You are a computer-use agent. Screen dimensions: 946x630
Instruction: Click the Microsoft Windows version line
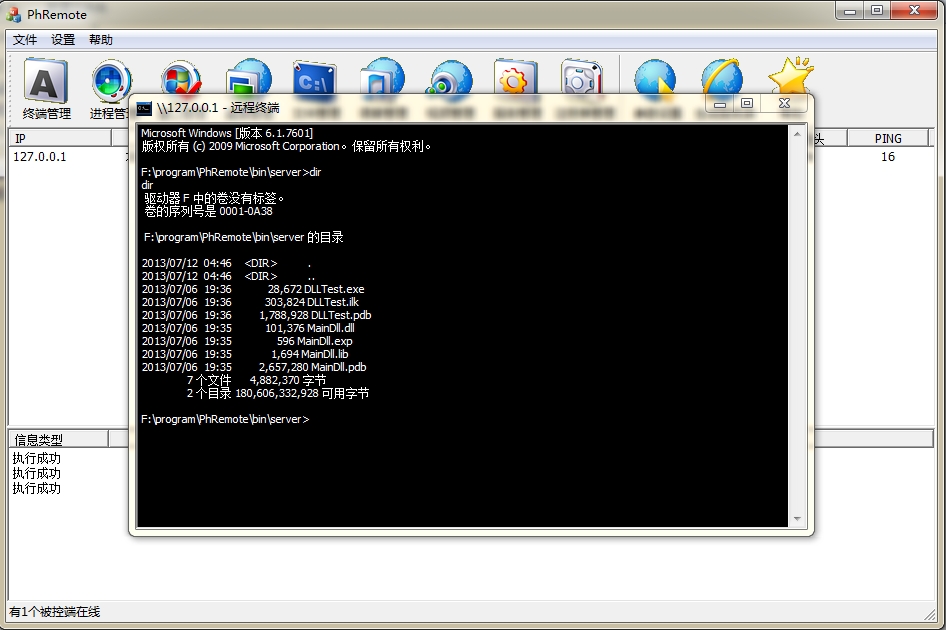point(227,133)
